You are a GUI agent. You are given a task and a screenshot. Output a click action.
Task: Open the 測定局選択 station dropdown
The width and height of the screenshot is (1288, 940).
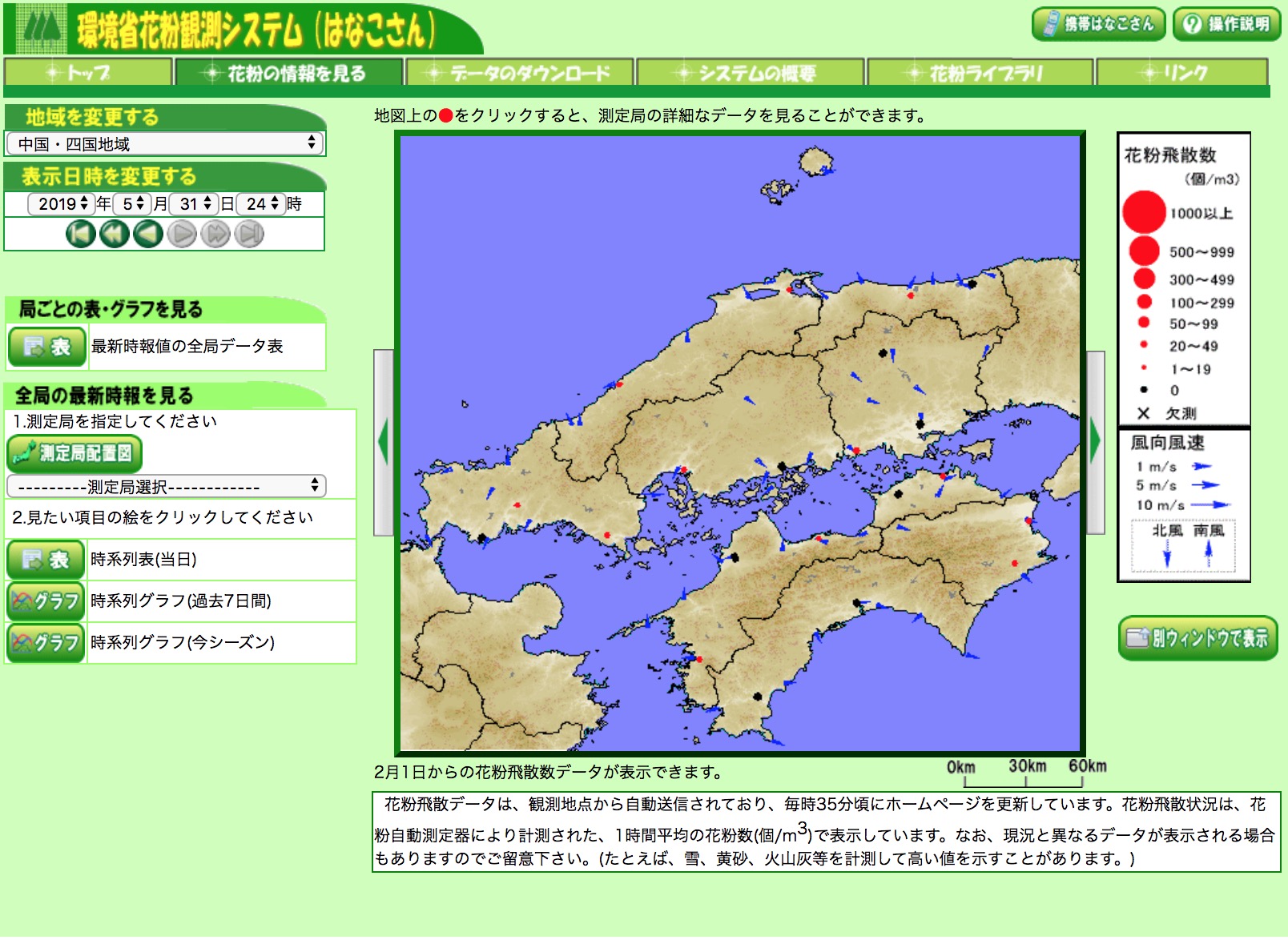(x=166, y=487)
